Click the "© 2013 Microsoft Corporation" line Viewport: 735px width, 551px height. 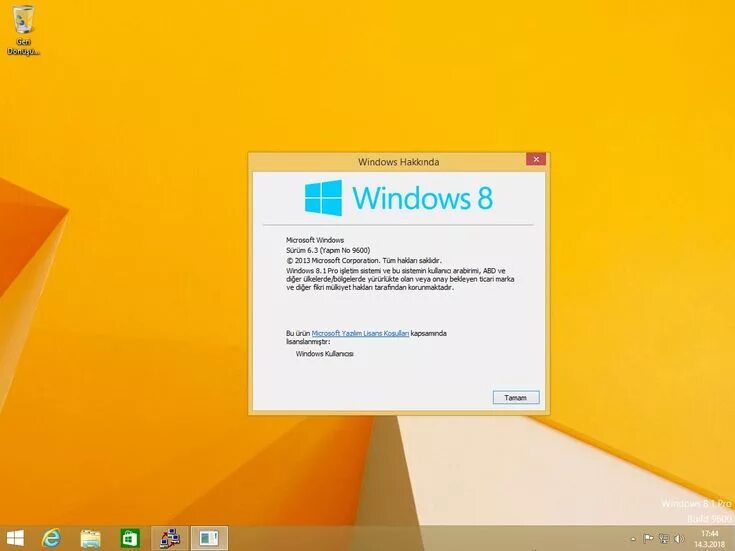(x=364, y=260)
